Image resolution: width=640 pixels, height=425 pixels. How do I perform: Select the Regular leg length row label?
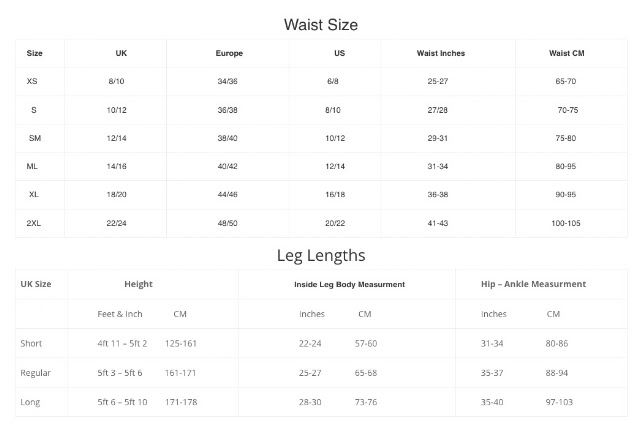pyautogui.click(x=36, y=373)
